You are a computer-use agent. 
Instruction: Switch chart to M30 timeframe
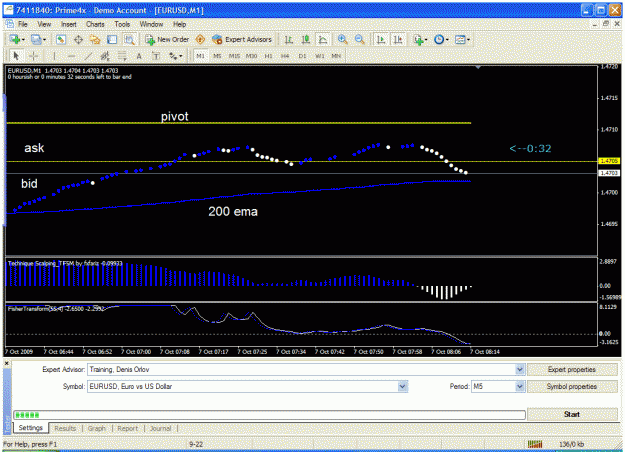[252, 56]
